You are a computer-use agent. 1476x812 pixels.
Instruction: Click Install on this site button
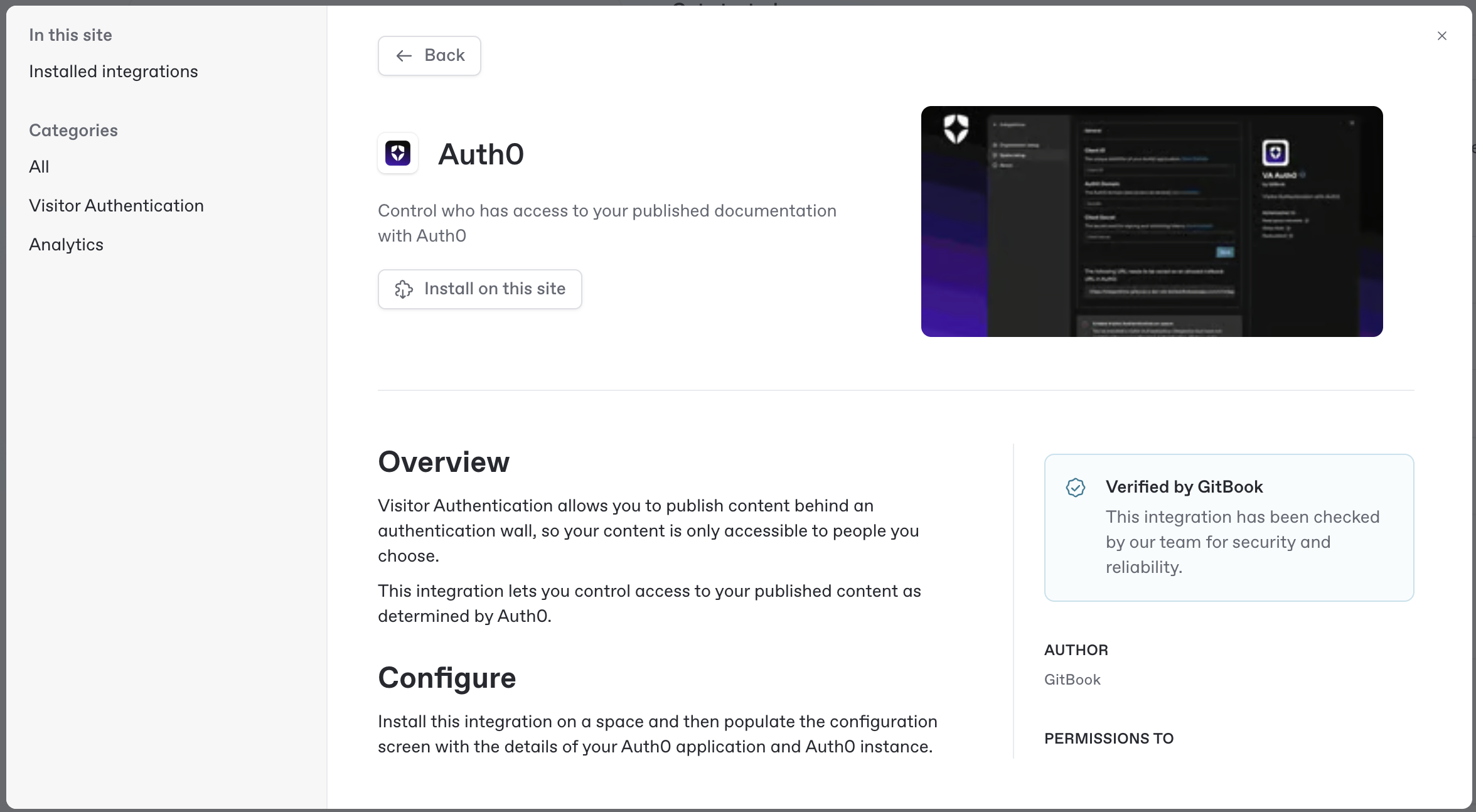(x=479, y=289)
